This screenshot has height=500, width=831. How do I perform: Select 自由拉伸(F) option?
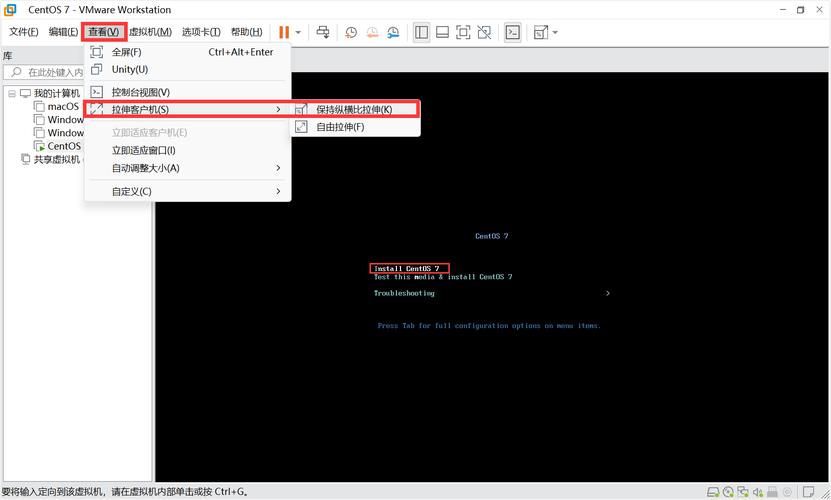click(355, 127)
